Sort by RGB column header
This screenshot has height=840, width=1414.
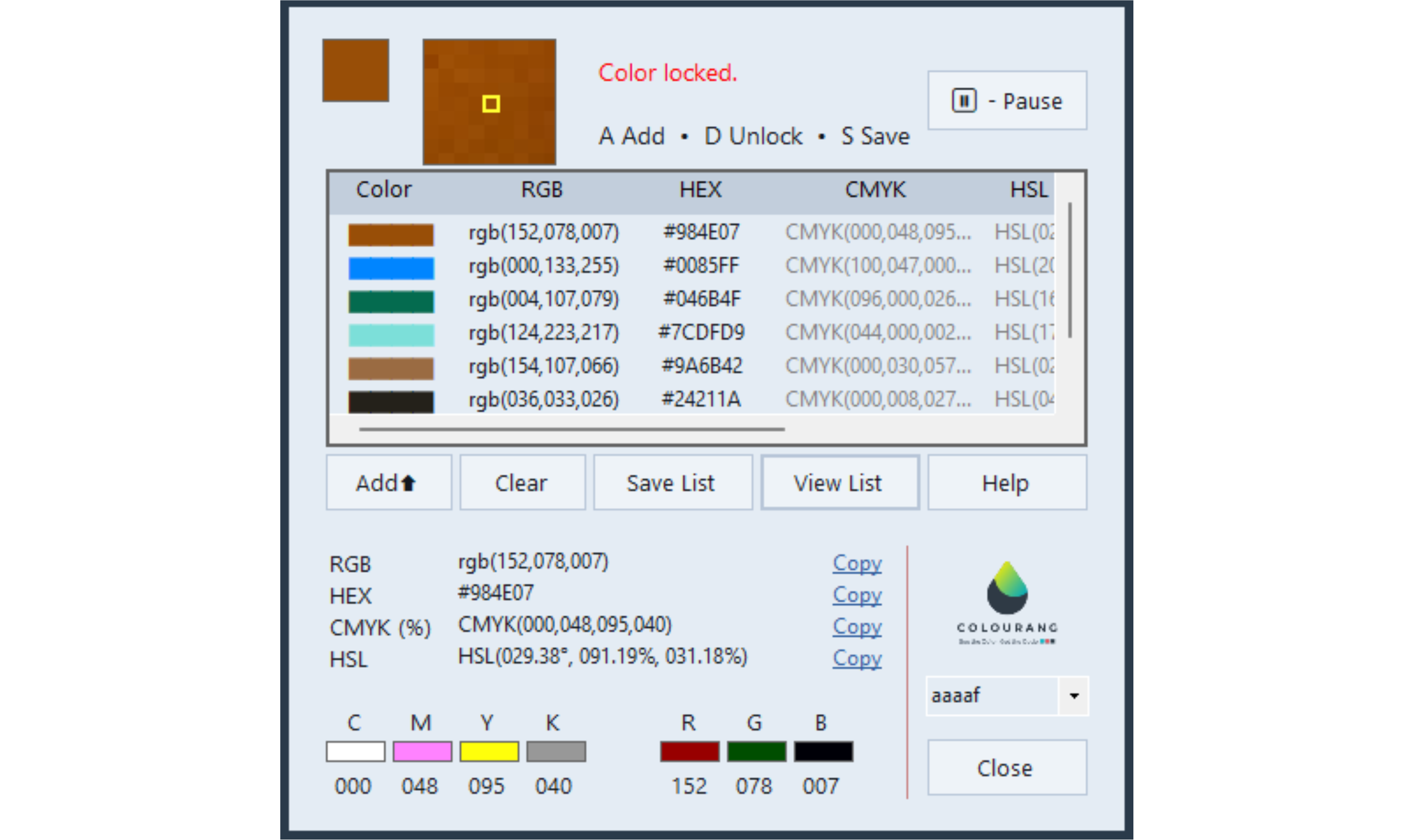click(x=541, y=189)
